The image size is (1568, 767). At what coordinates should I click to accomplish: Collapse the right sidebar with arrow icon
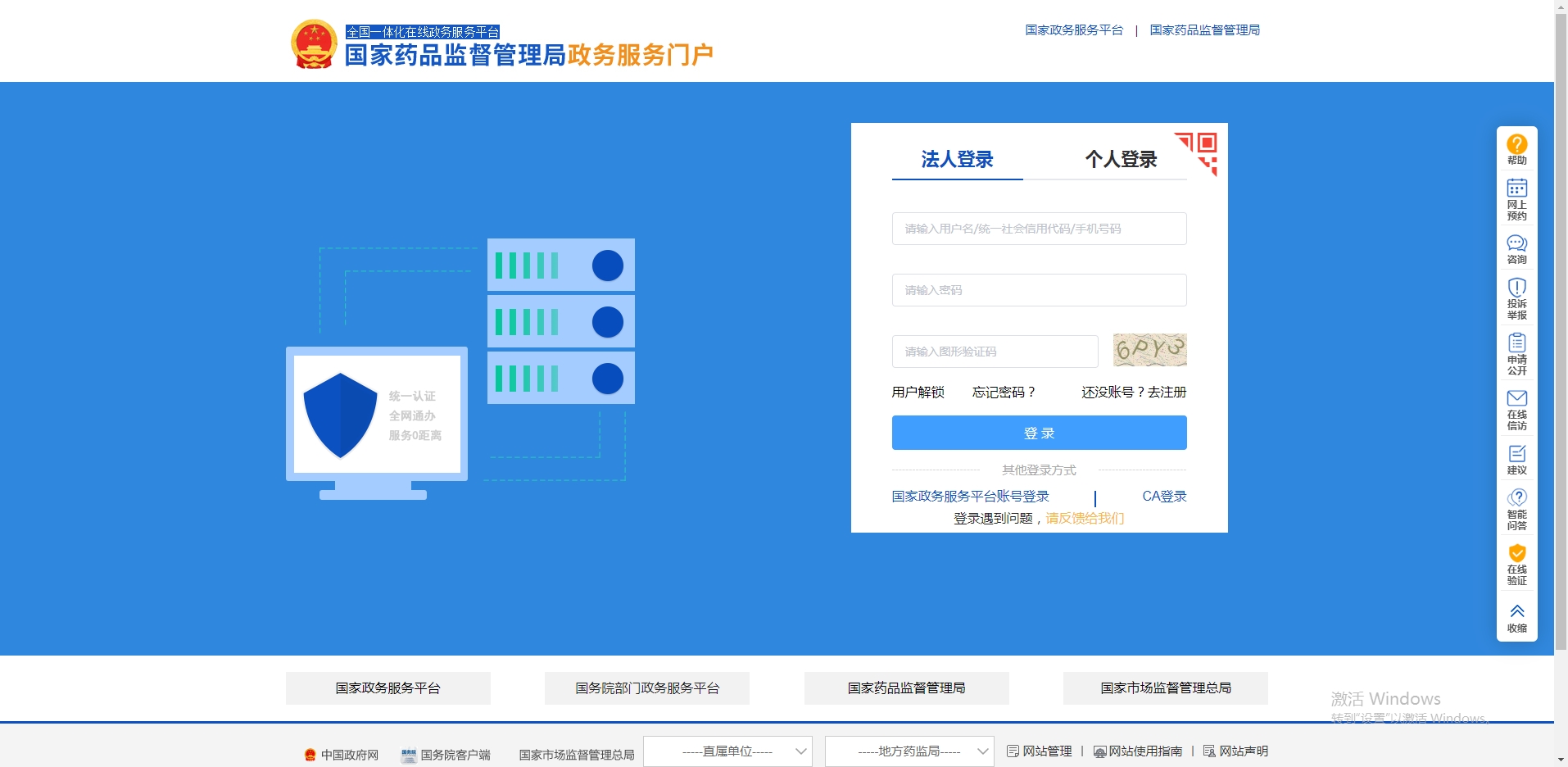[1516, 612]
